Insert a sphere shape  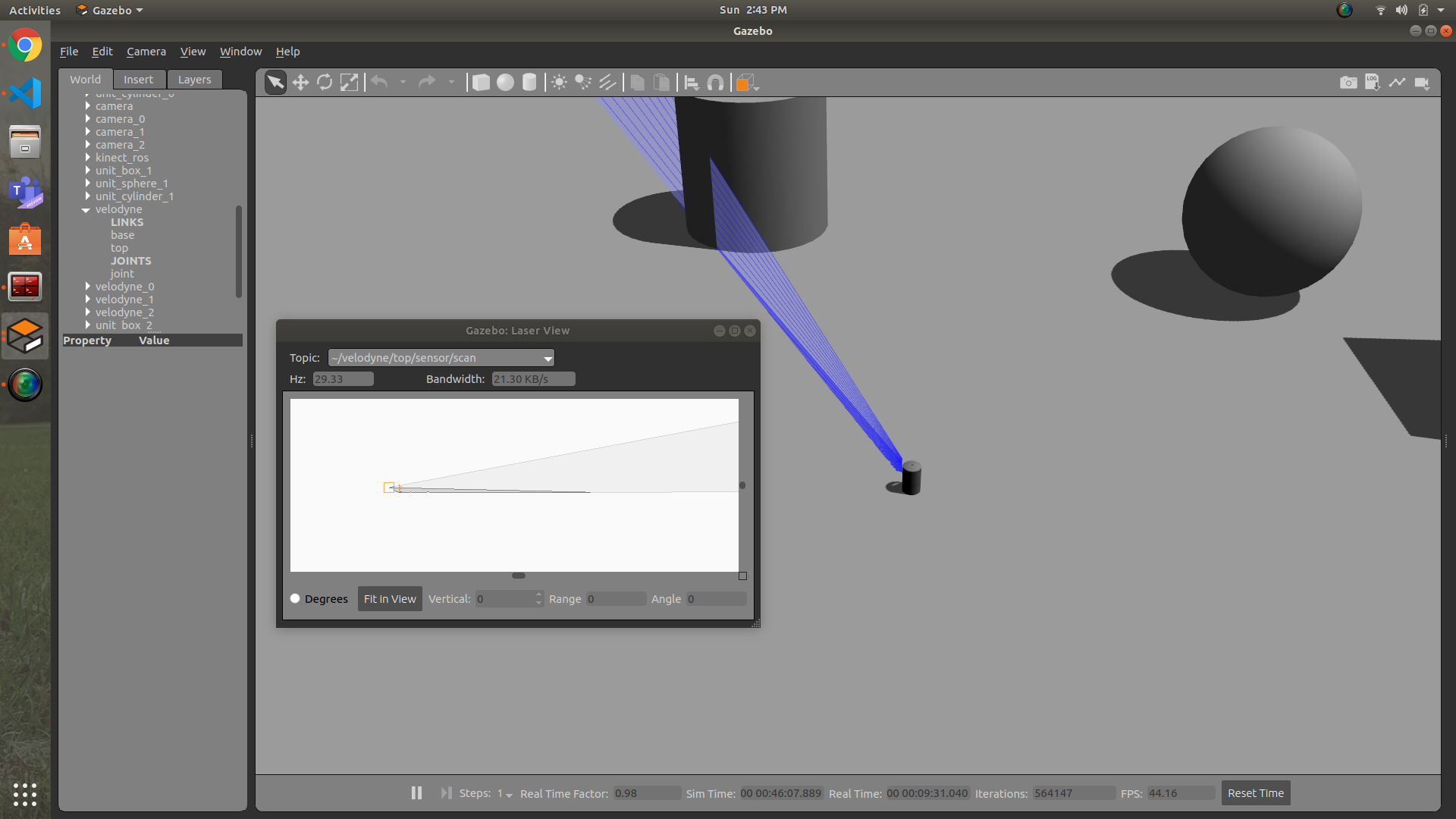pos(505,83)
